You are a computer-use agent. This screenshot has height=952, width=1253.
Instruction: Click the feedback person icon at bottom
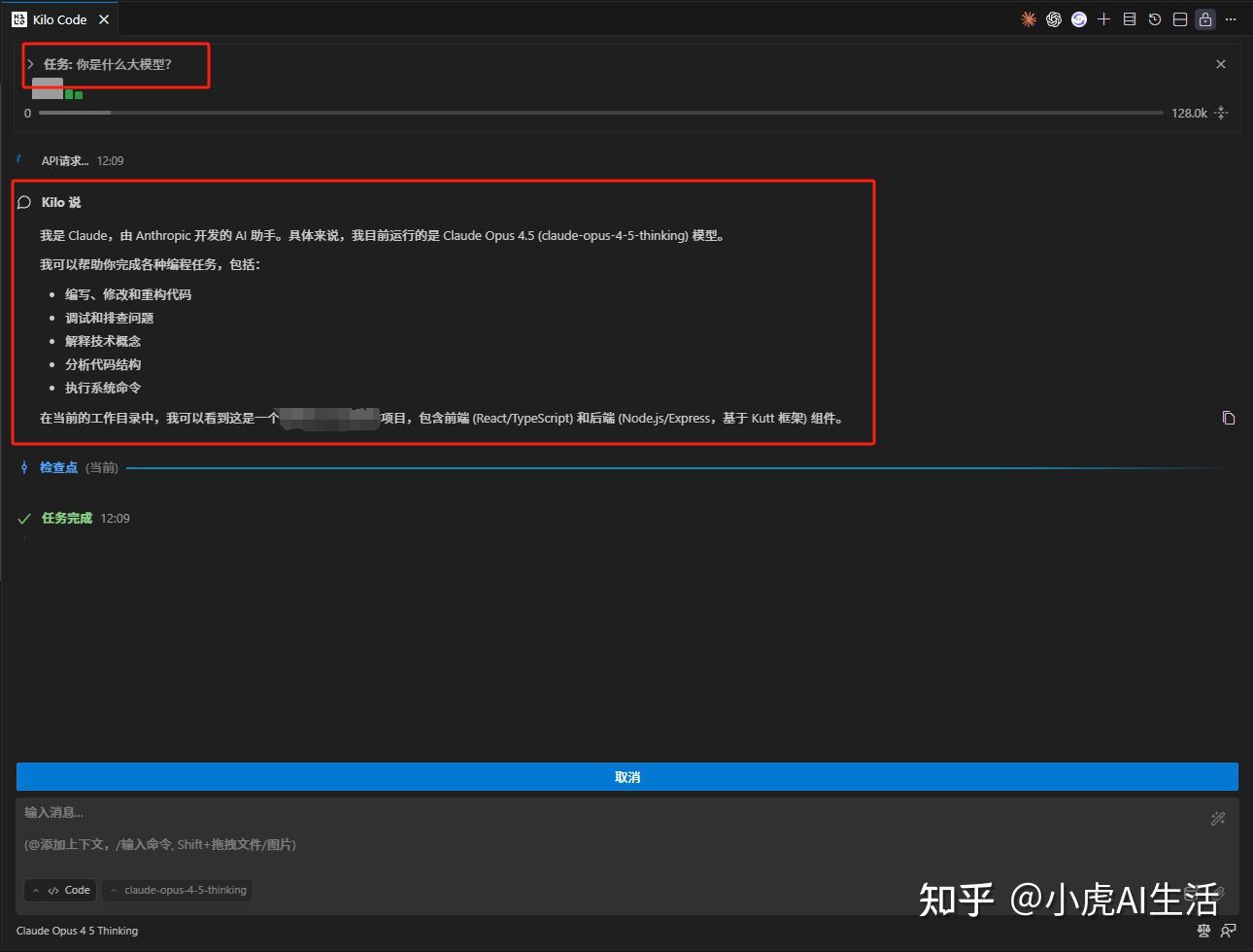click(1229, 931)
